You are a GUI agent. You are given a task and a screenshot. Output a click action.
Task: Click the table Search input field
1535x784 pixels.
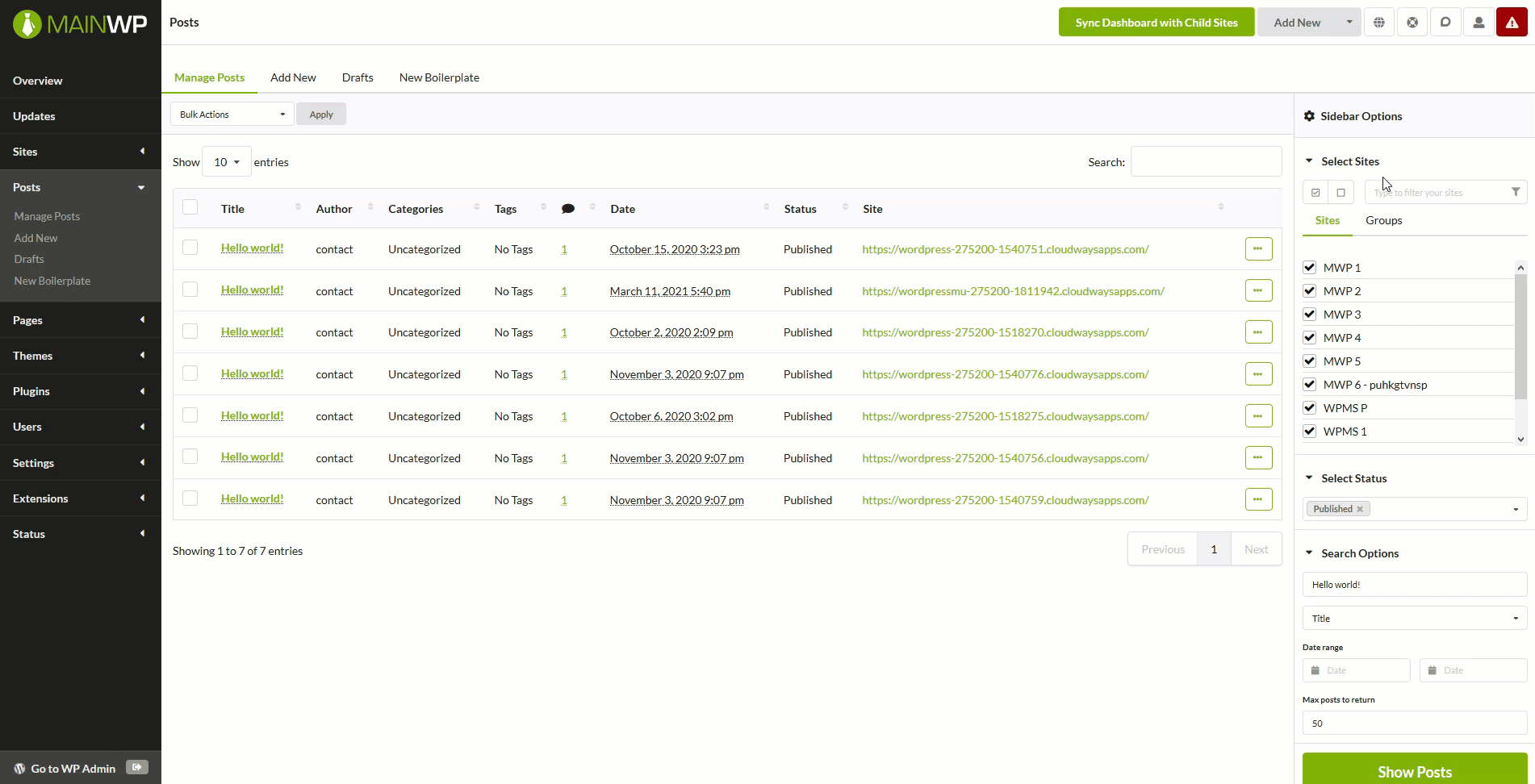point(1206,161)
